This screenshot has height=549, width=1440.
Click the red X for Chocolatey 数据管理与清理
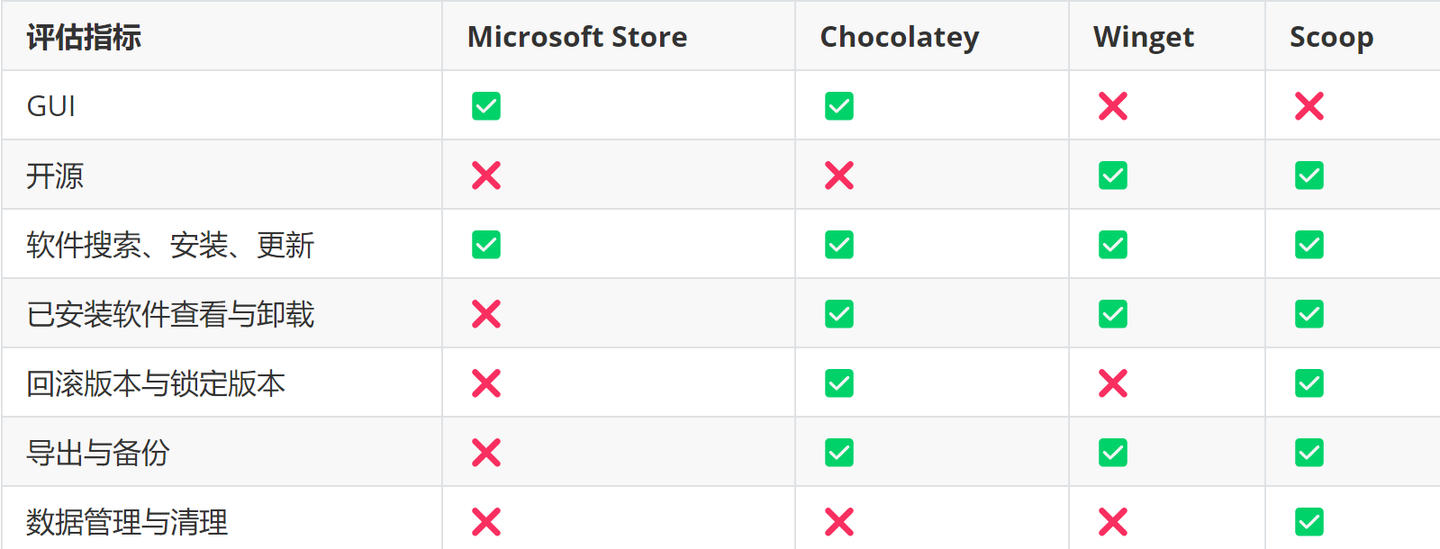(x=839, y=521)
